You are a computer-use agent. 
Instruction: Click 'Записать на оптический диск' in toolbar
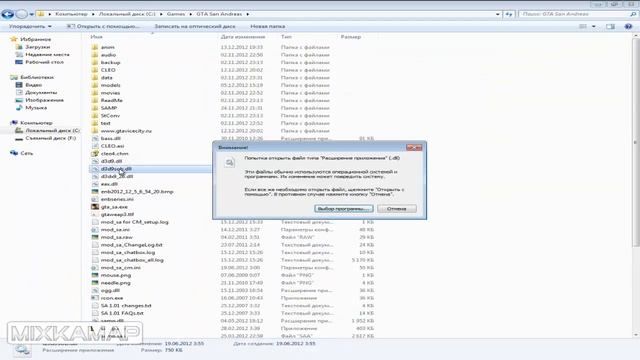tap(194, 26)
